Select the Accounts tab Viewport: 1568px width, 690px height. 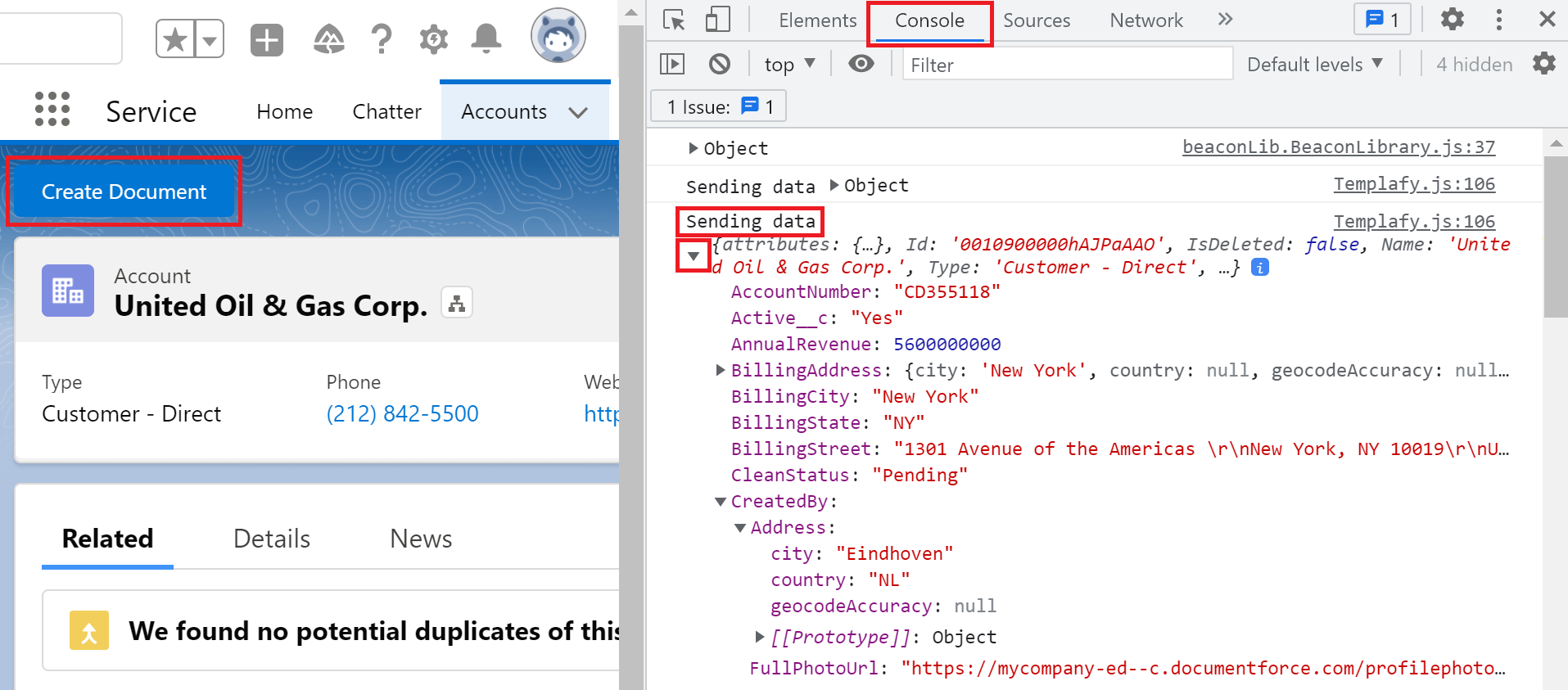click(504, 111)
